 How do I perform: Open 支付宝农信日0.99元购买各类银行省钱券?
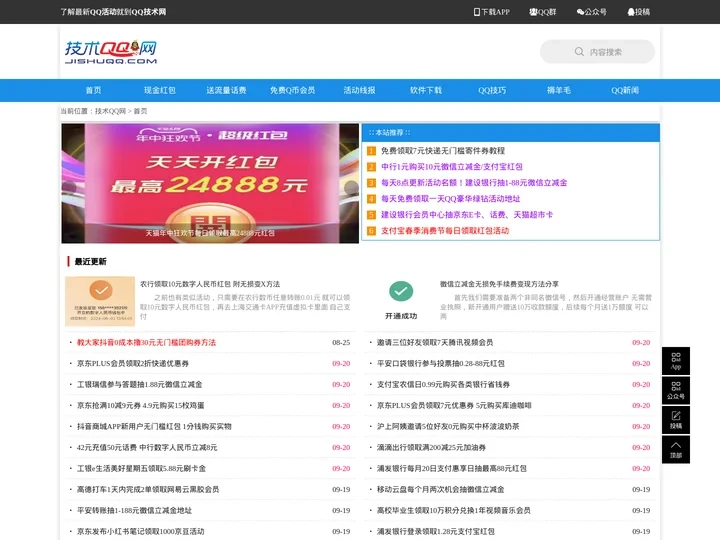point(443,384)
